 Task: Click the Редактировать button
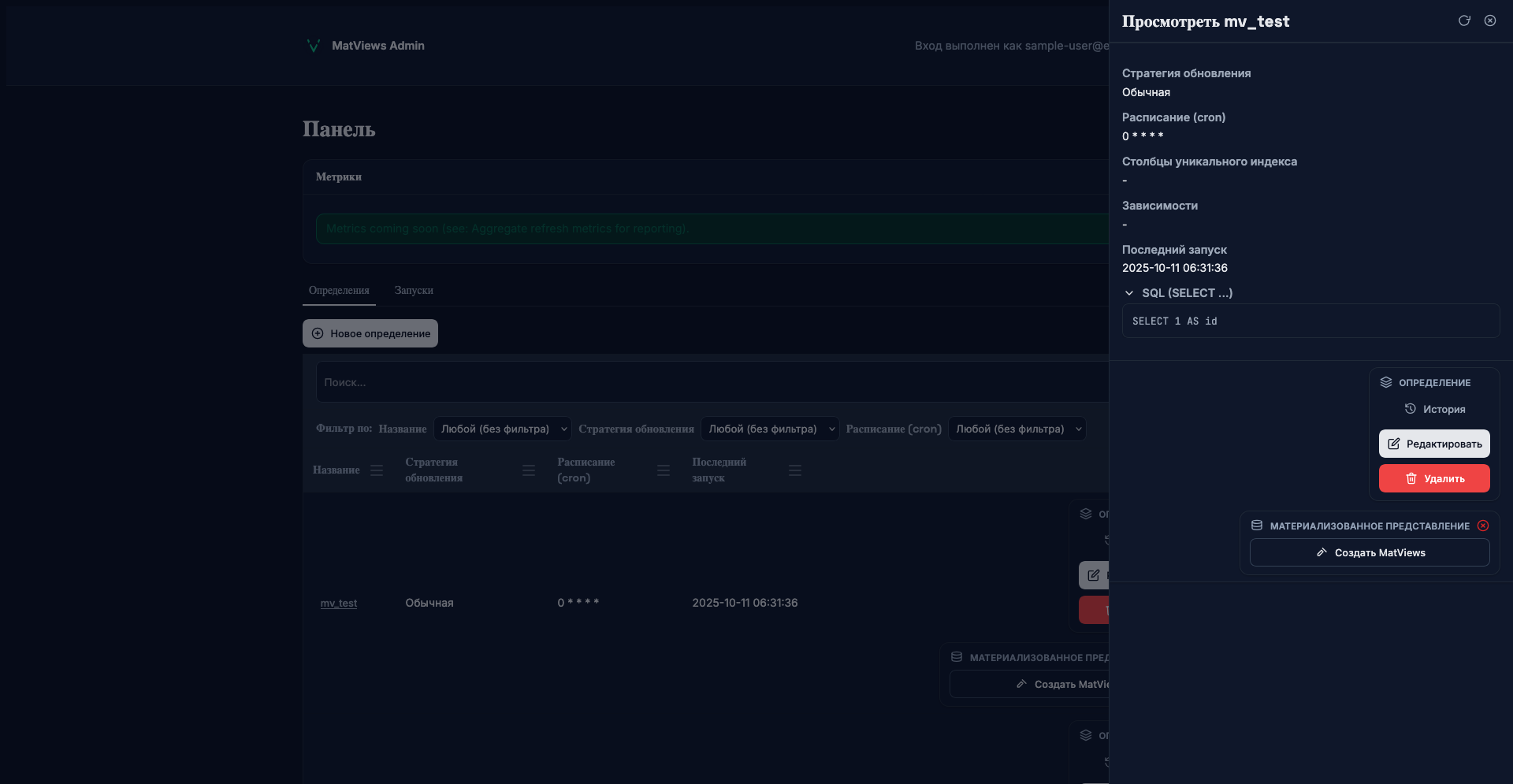(1434, 444)
